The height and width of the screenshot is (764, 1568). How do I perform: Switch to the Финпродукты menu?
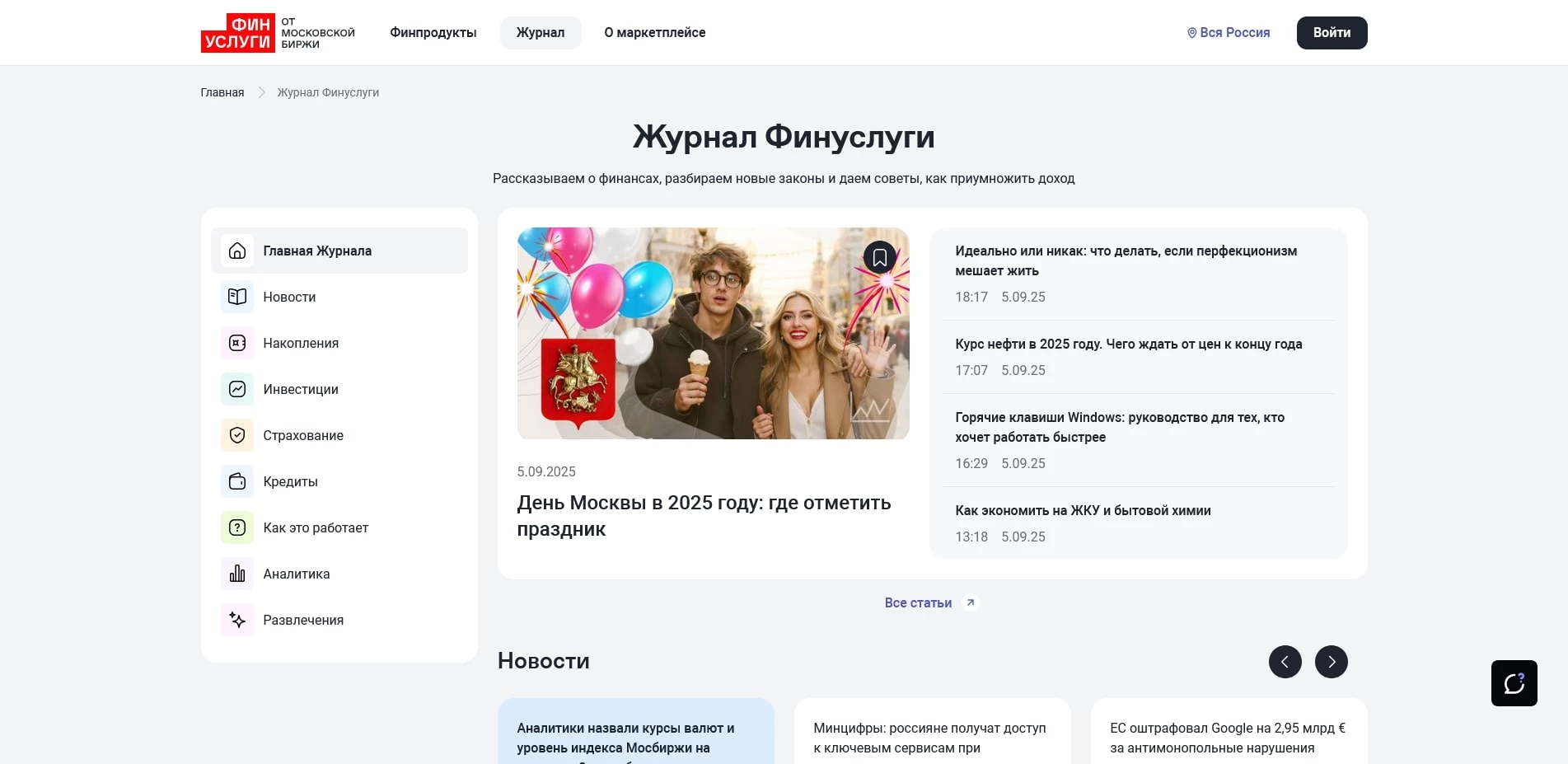click(433, 32)
